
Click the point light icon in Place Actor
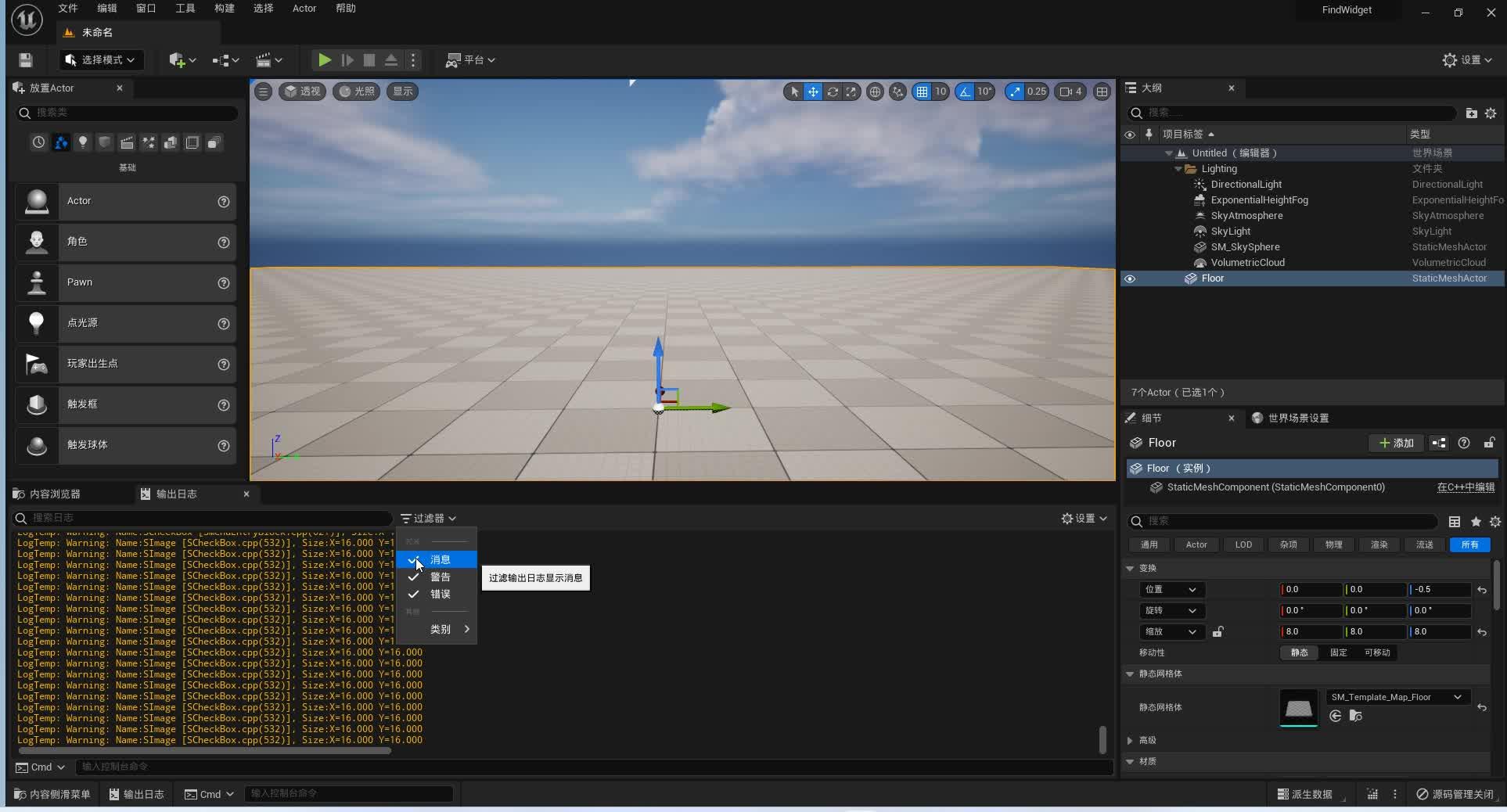(x=37, y=323)
